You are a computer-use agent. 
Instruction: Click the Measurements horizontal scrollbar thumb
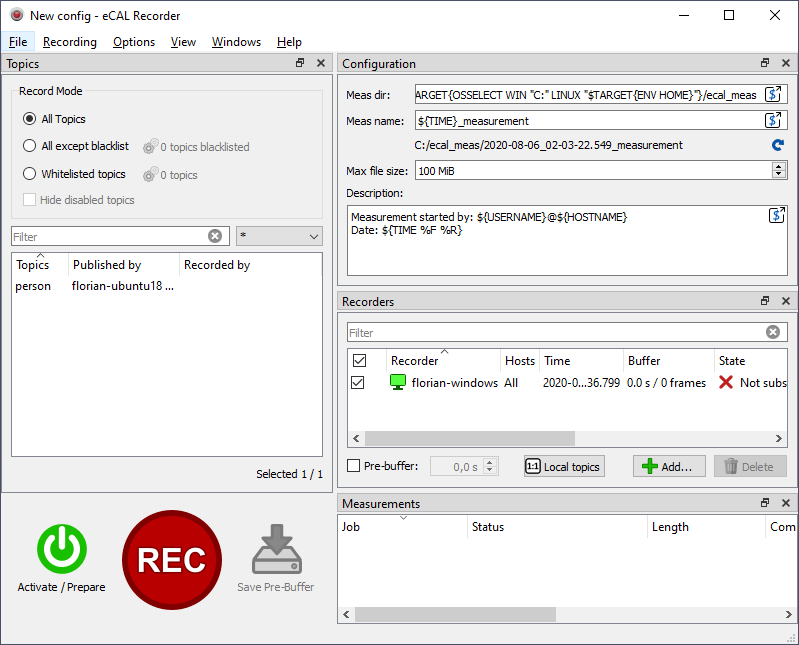pos(455,614)
